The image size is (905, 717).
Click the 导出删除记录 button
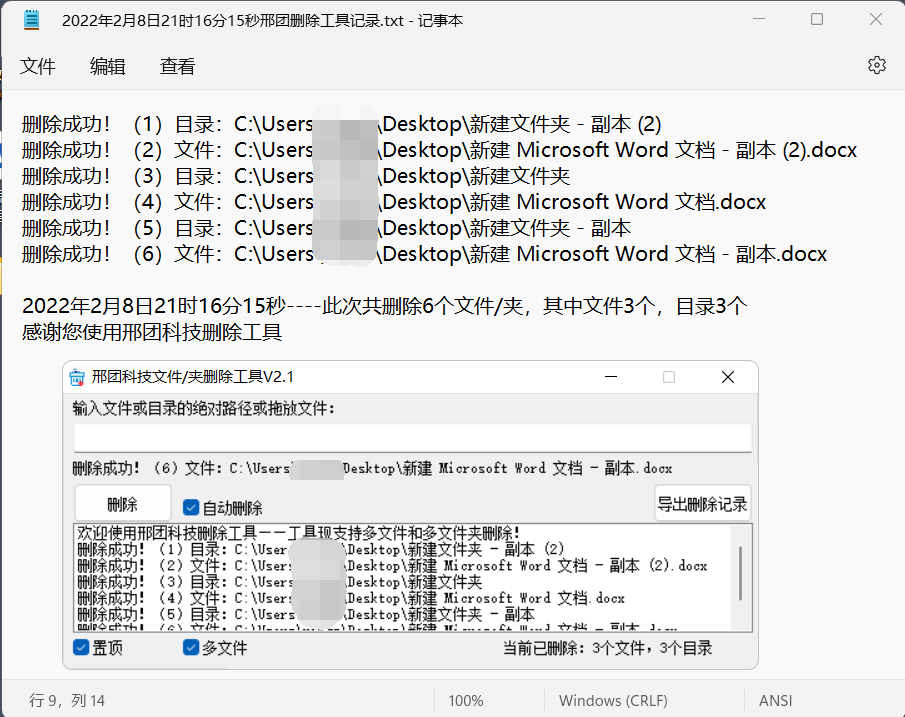pyautogui.click(x=702, y=504)
